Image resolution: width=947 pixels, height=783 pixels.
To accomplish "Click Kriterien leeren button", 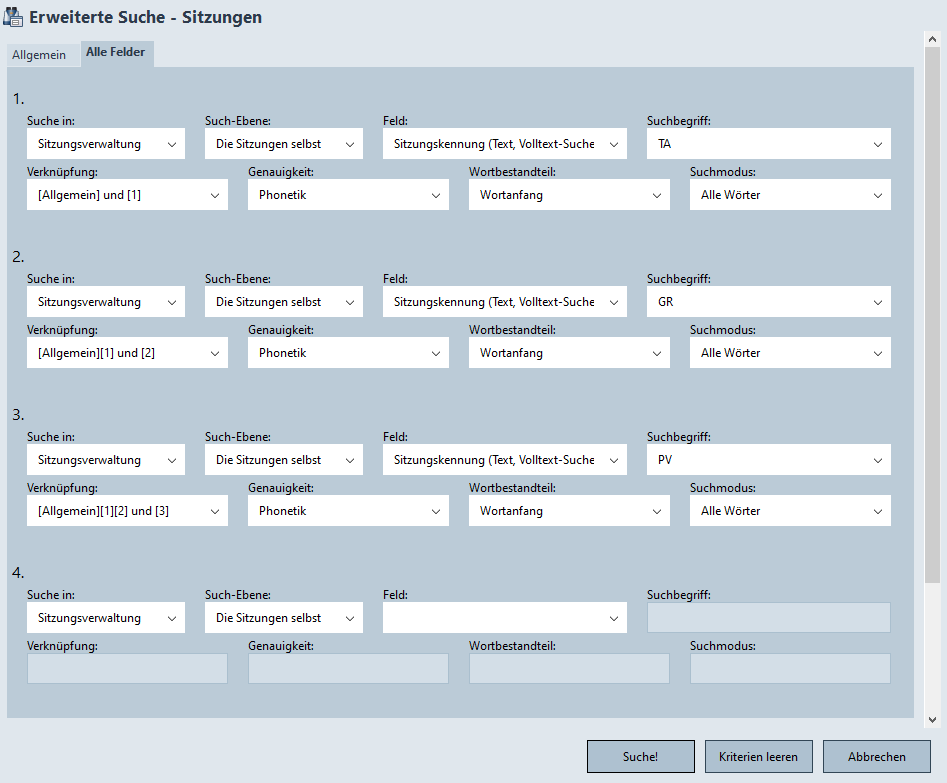I will pos(758,757).
